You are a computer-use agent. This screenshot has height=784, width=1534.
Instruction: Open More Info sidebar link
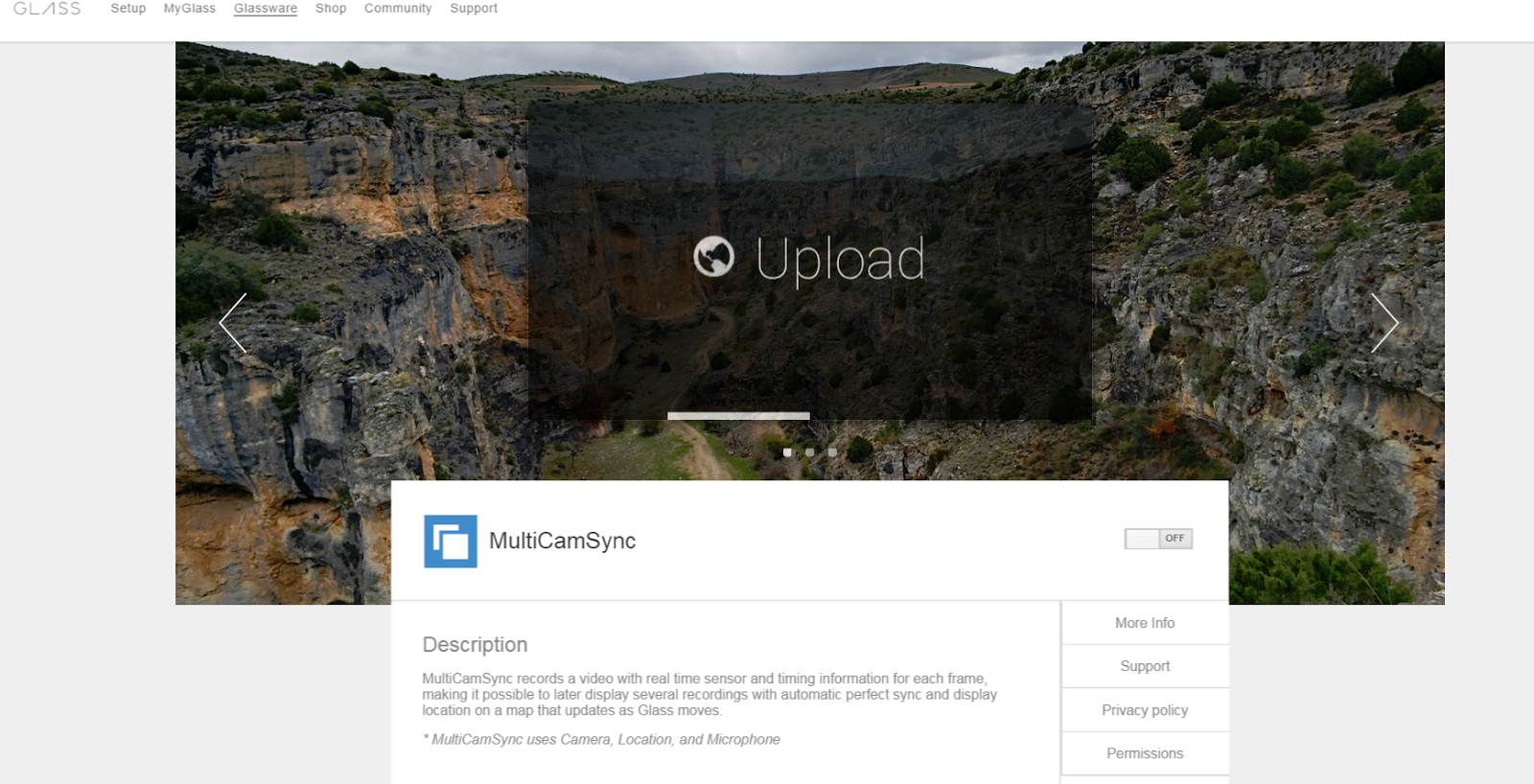click(1145, 623)
